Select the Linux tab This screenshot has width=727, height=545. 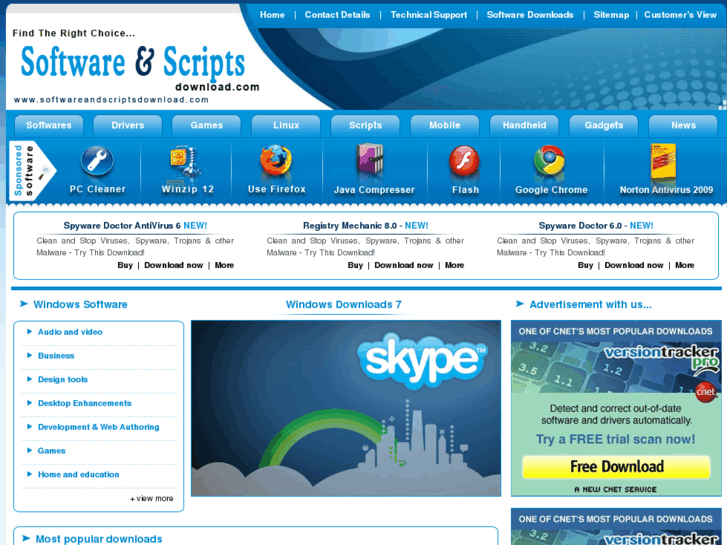coord(286,125)
